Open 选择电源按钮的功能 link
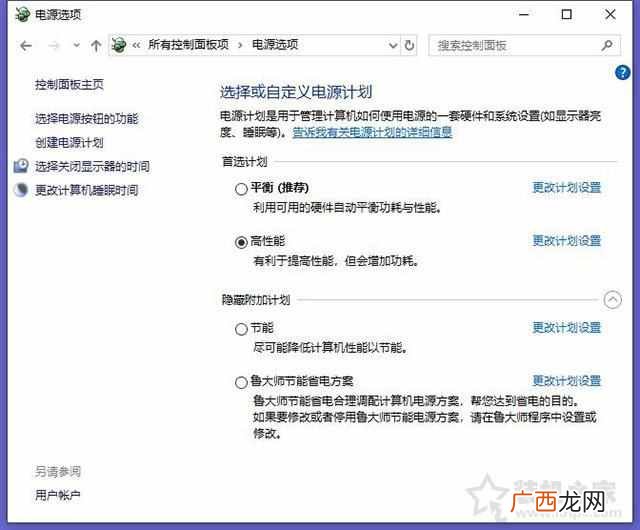Screen dimensions: 640x530 coord(87,119)
